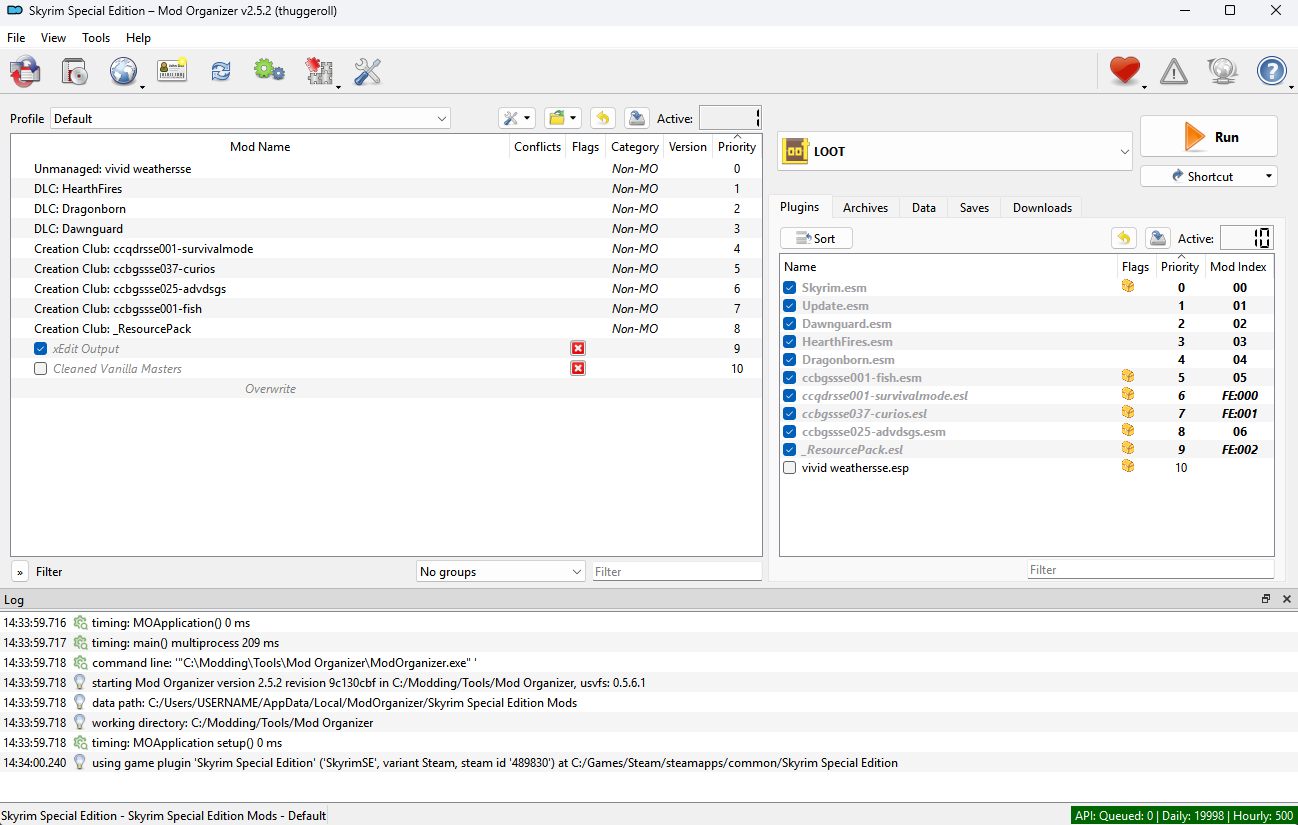Click the plugin list Filter input field
This screenshot has height=825, width=1298.
coord(1150,569)
